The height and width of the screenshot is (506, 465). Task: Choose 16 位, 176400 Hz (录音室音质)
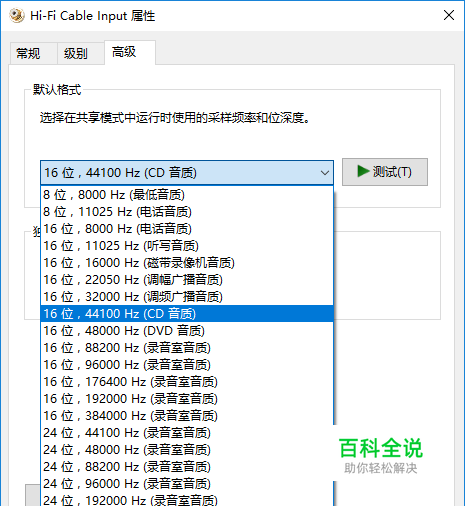pyautogui.click(x=187, y=382)
